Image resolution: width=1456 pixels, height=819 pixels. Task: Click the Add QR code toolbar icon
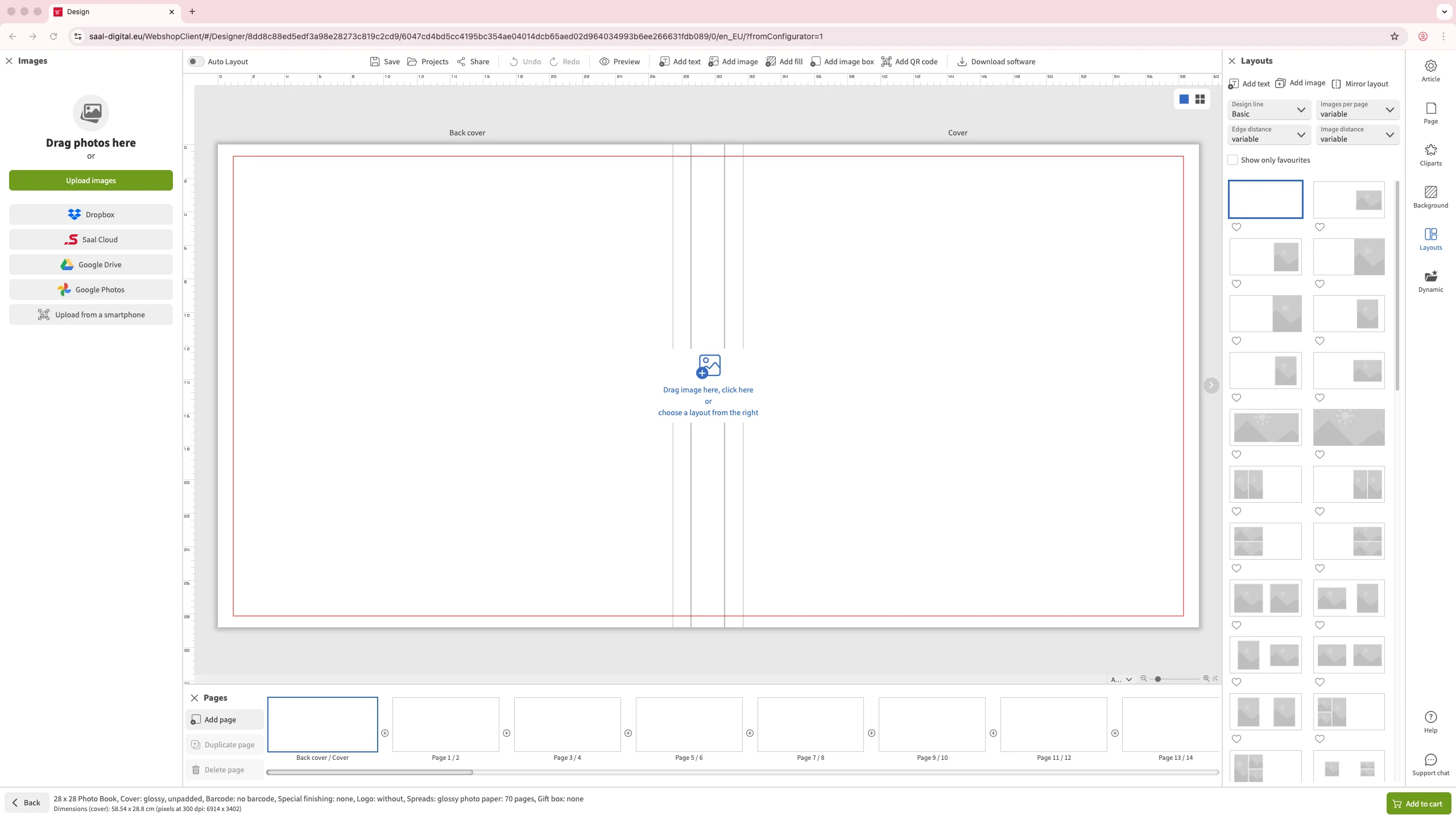(886, 61)
